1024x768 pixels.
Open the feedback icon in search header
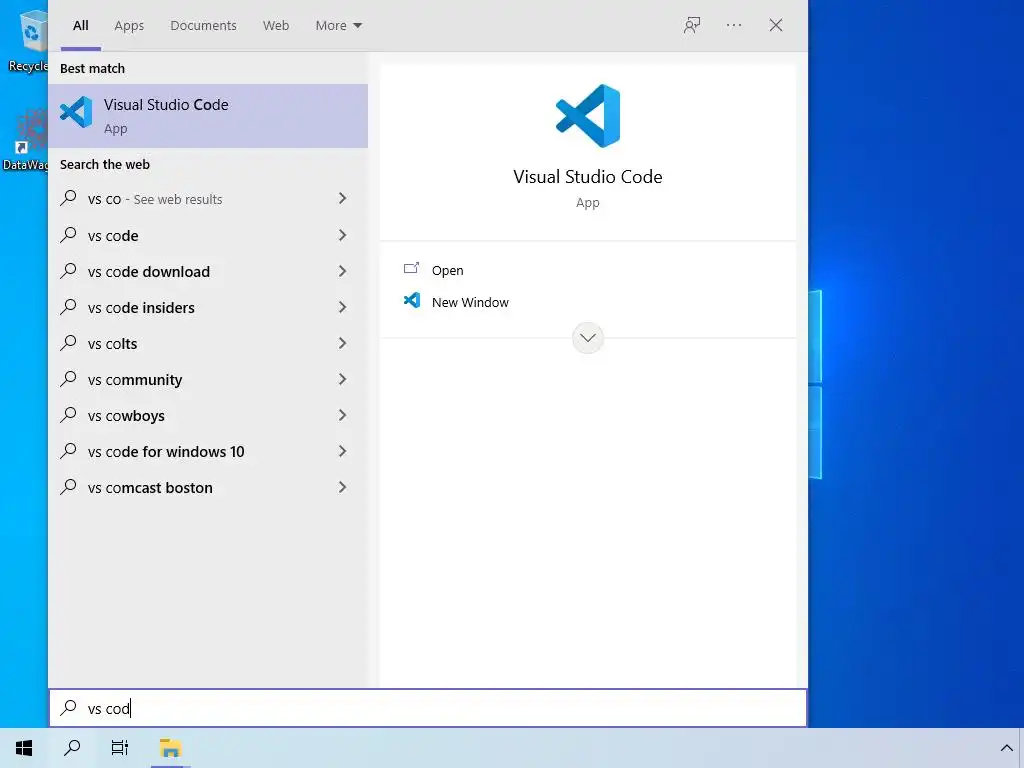(x=692, y=25)
